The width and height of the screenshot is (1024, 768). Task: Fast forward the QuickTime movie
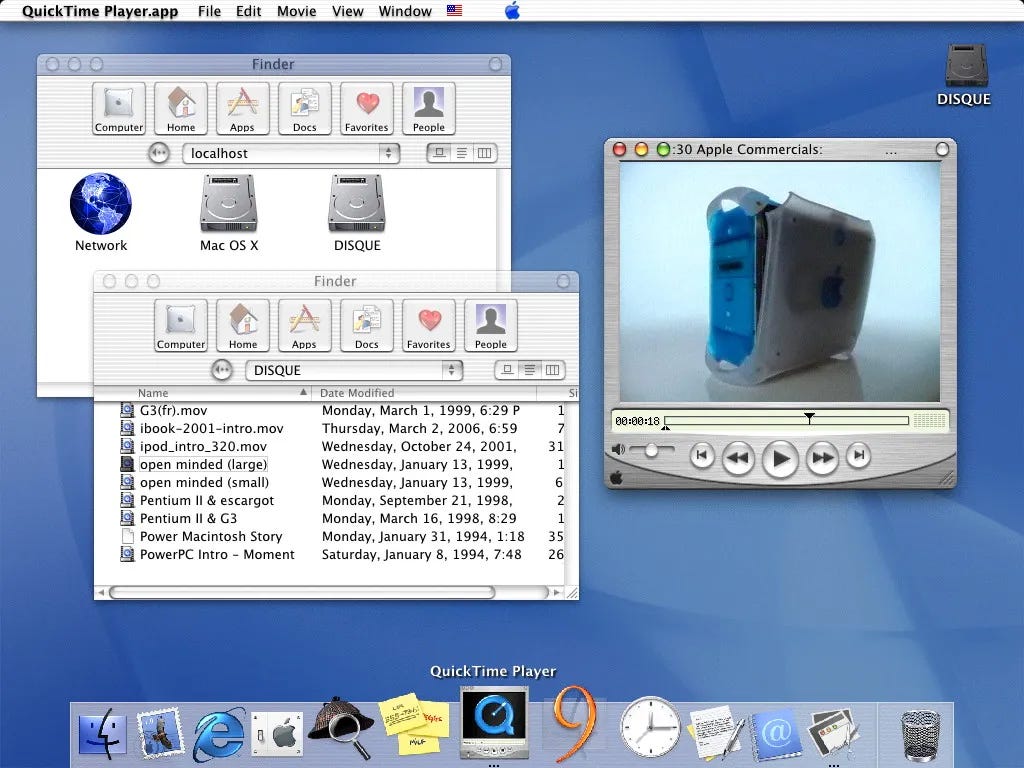coord(822,458)
